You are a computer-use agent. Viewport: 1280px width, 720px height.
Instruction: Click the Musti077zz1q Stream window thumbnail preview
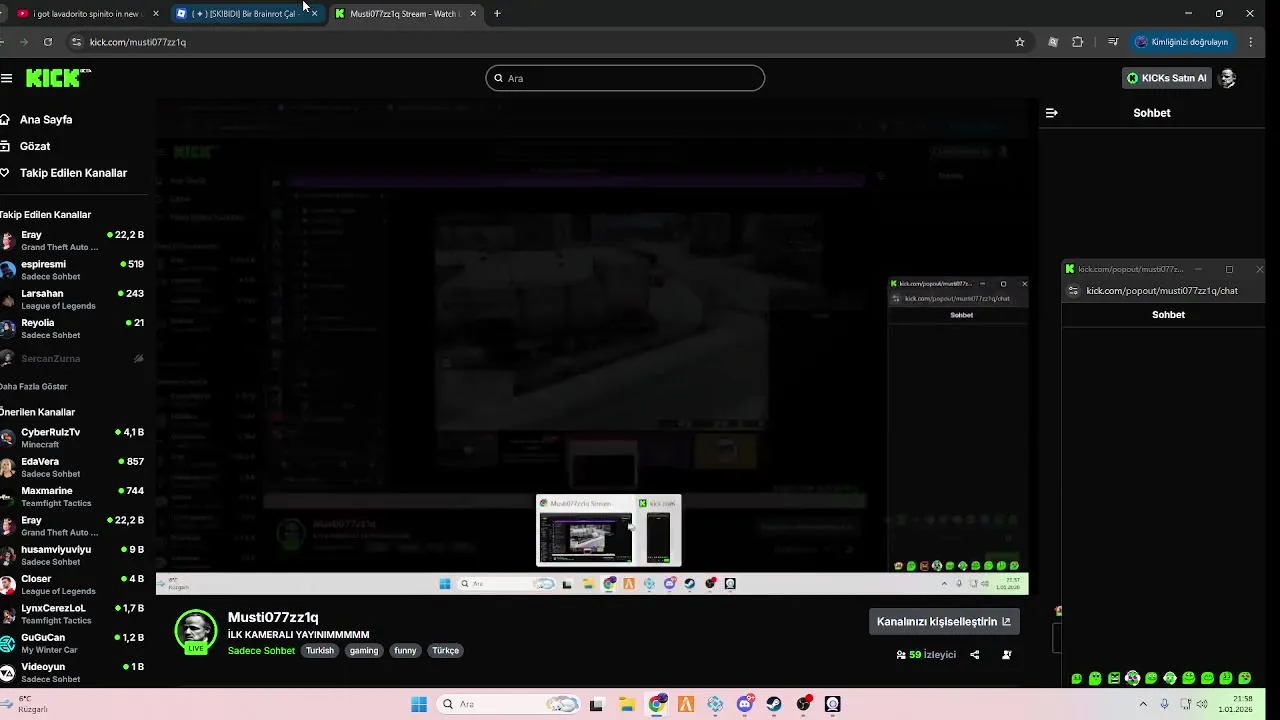586,531
